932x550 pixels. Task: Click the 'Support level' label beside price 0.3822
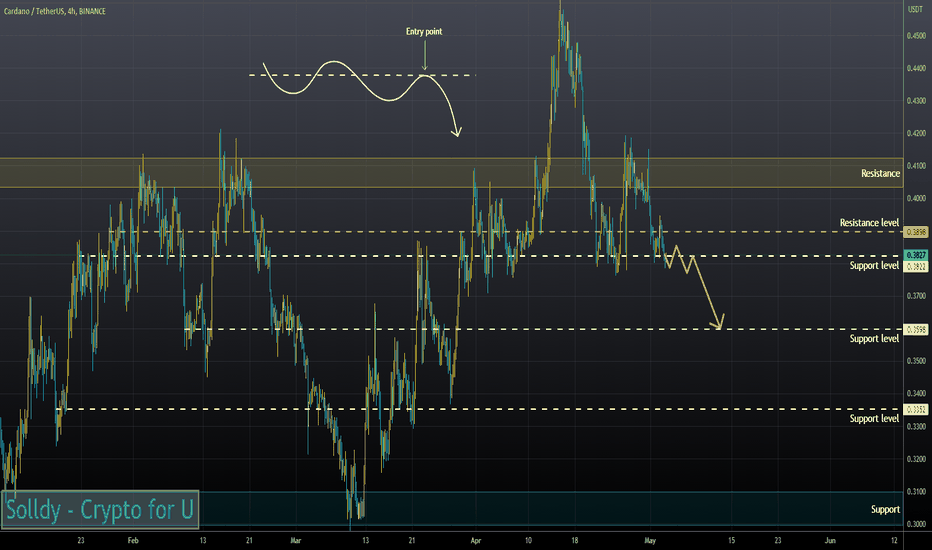coord(874,265)
